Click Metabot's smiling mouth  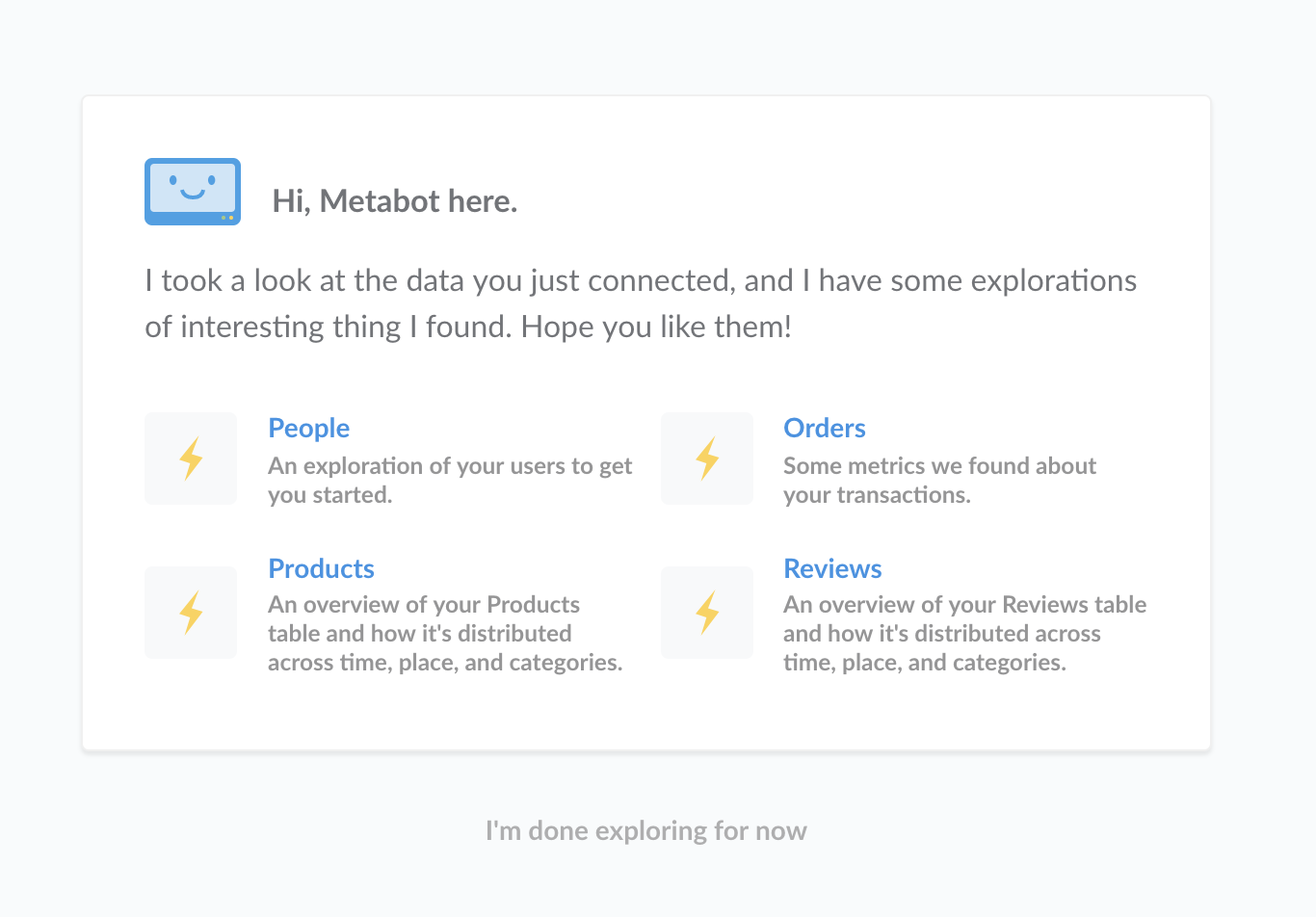point(193,194)
